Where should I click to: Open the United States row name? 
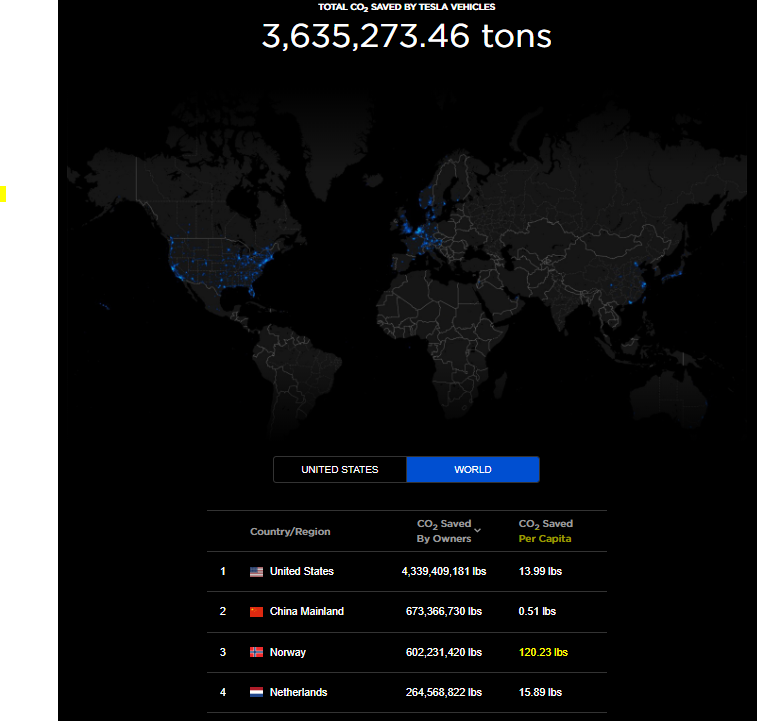click(302, 572)
